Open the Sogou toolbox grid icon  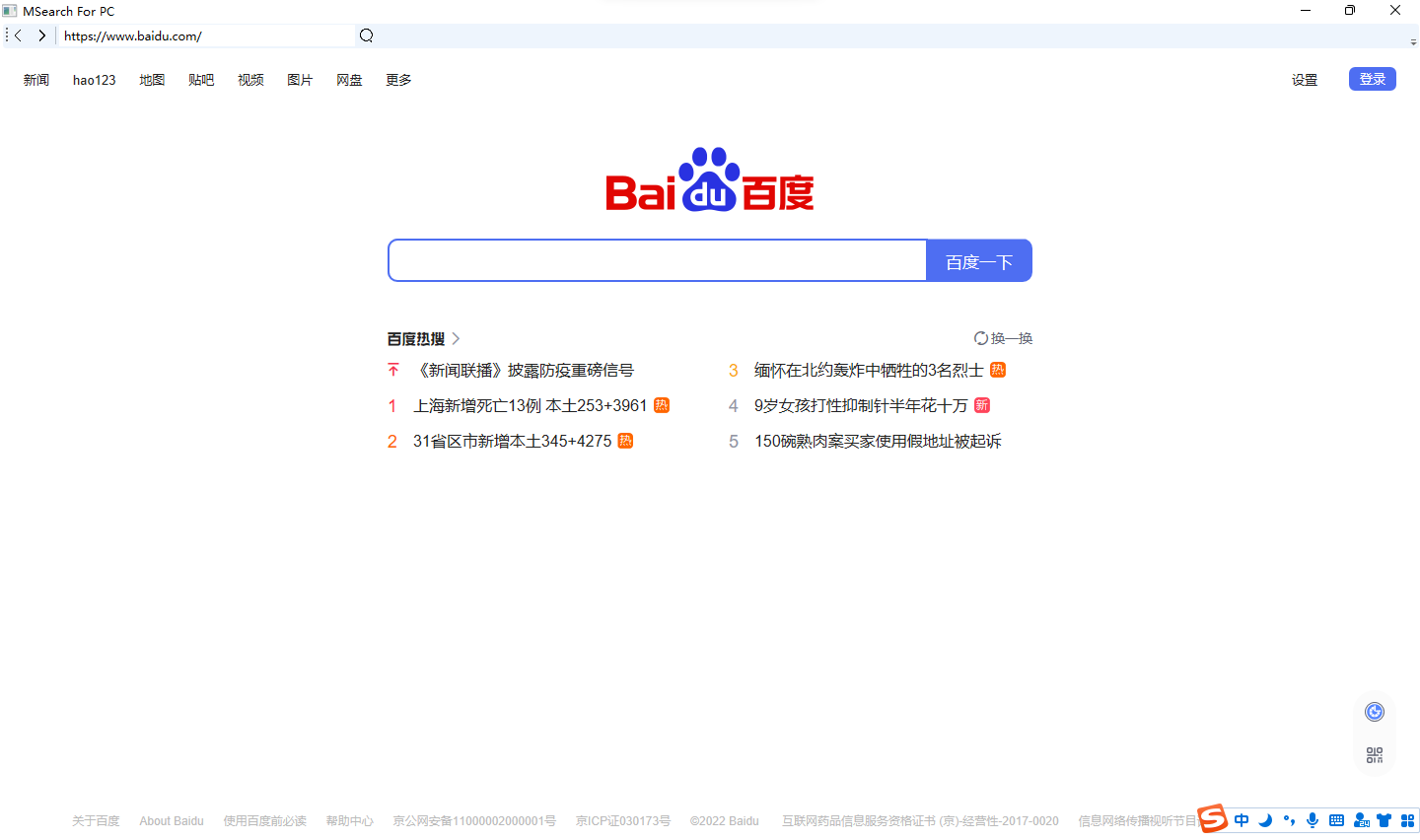coord(1408,820)
